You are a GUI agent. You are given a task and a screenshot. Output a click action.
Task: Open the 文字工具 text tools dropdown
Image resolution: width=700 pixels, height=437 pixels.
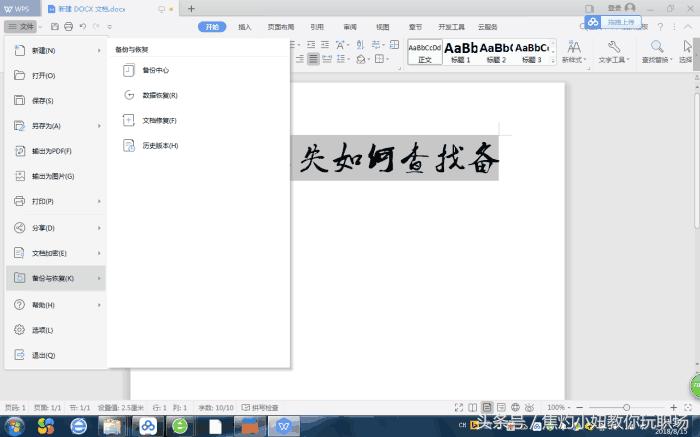pyautogui.click(x=614, y=52)
